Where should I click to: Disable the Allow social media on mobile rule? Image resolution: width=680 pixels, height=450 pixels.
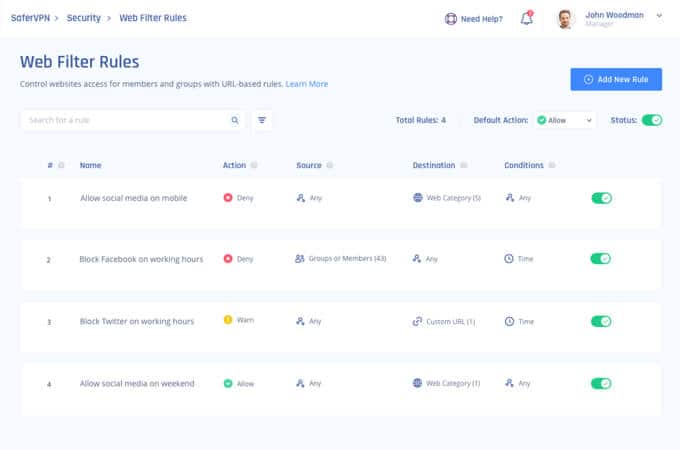[x=602, y=198]
